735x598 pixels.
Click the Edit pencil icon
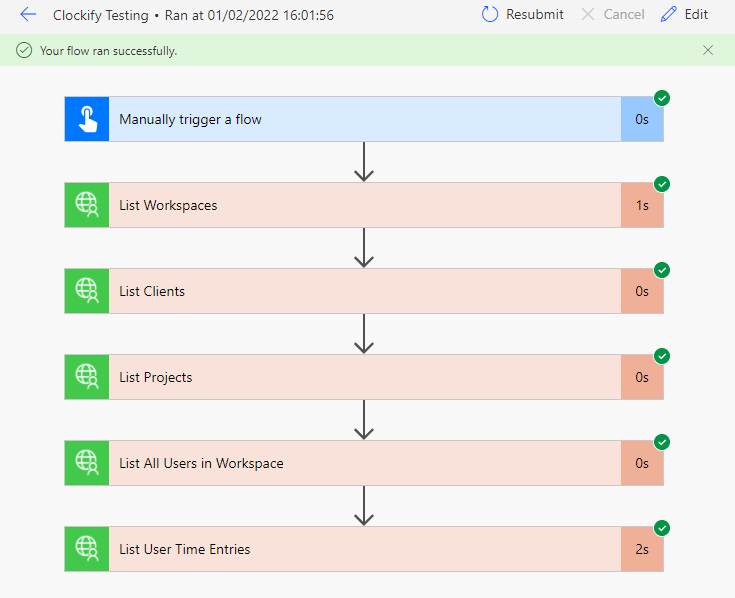pyautogui.click(x=668, y=15)
